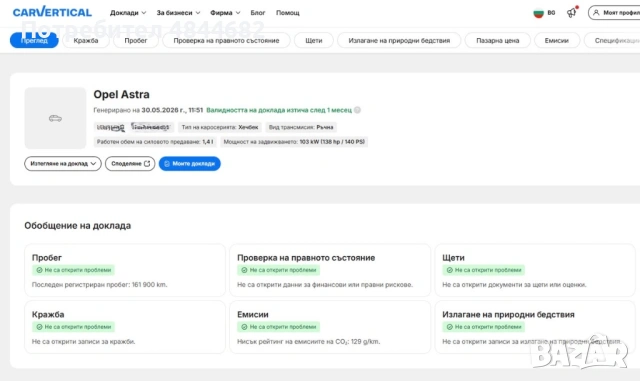Click the green checkmark badge under Пробег
640x381 pixels.
(x=73, y=270)
